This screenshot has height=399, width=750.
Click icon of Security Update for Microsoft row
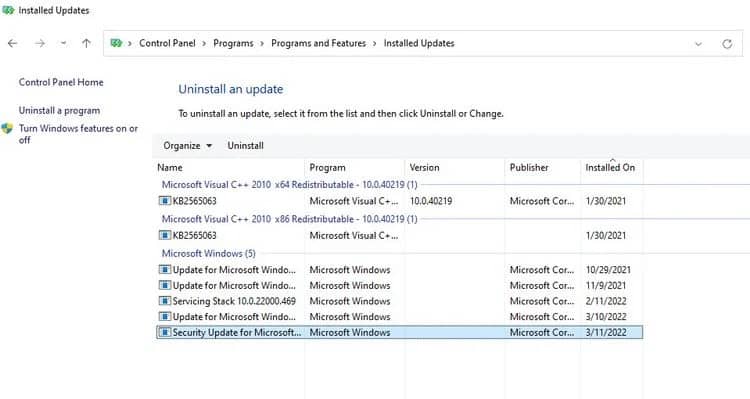click(x=165, y=332)
